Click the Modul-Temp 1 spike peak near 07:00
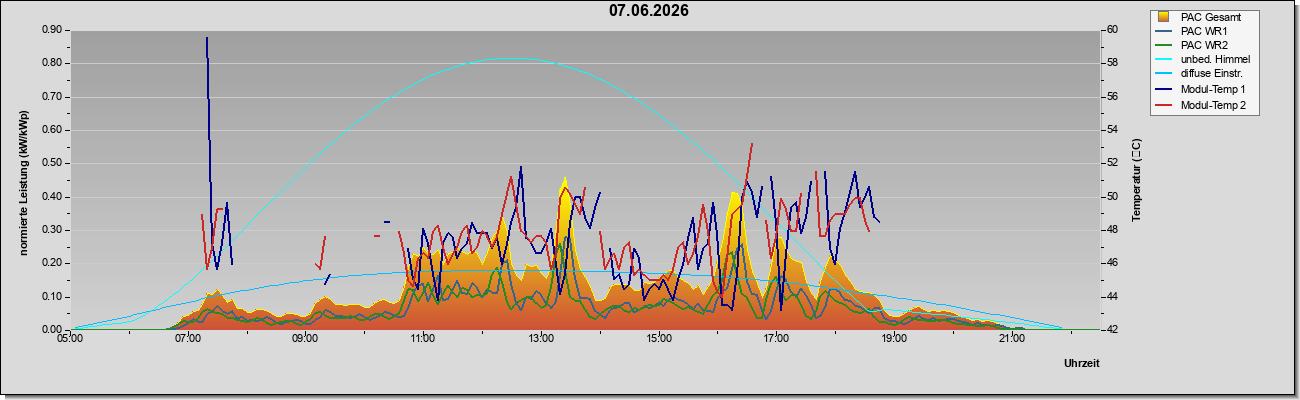The height and width of the screenshot is (400, 1300). 207,39
